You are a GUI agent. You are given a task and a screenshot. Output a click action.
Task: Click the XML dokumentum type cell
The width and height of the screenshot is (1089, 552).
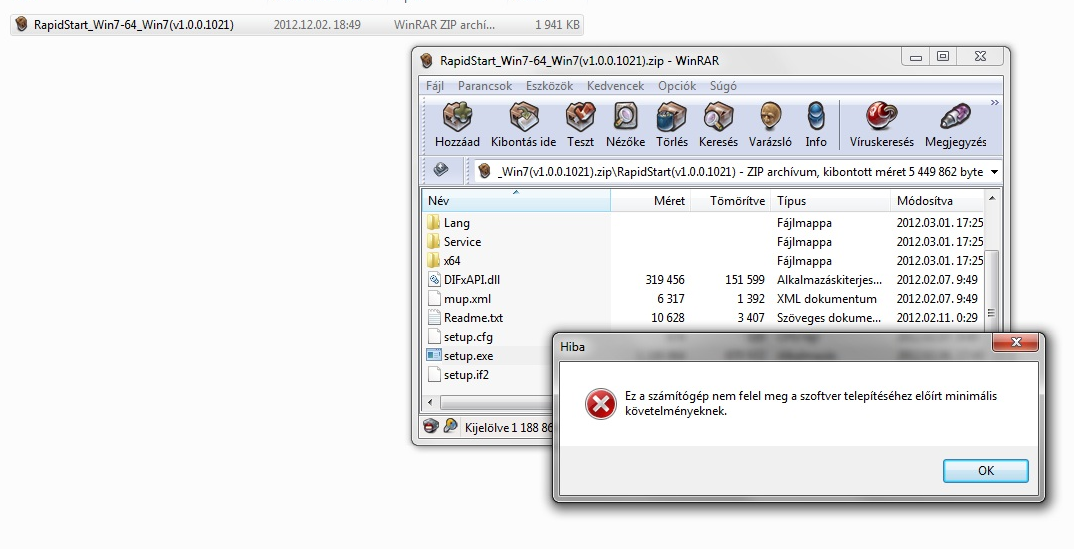[826, 299]
